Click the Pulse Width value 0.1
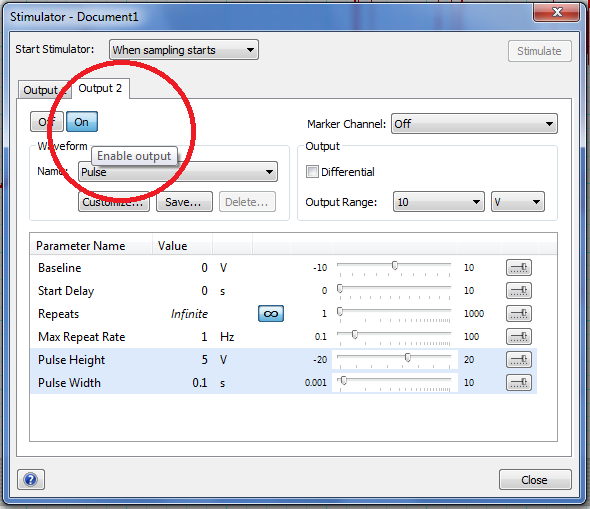 point(200,383)
